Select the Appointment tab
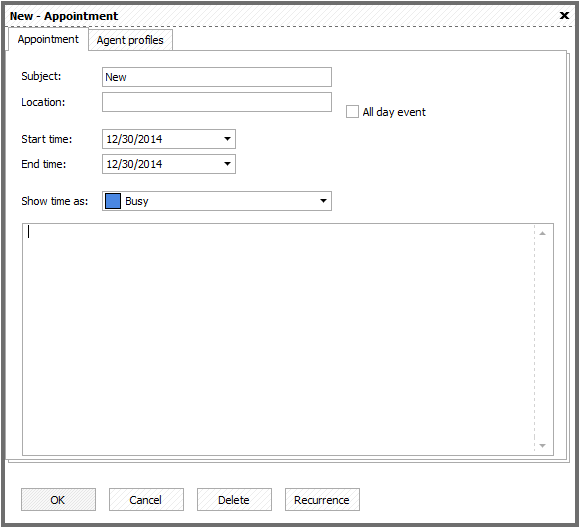Image resolution: width=580 pixels, height=528 pixels. point(48,39)
